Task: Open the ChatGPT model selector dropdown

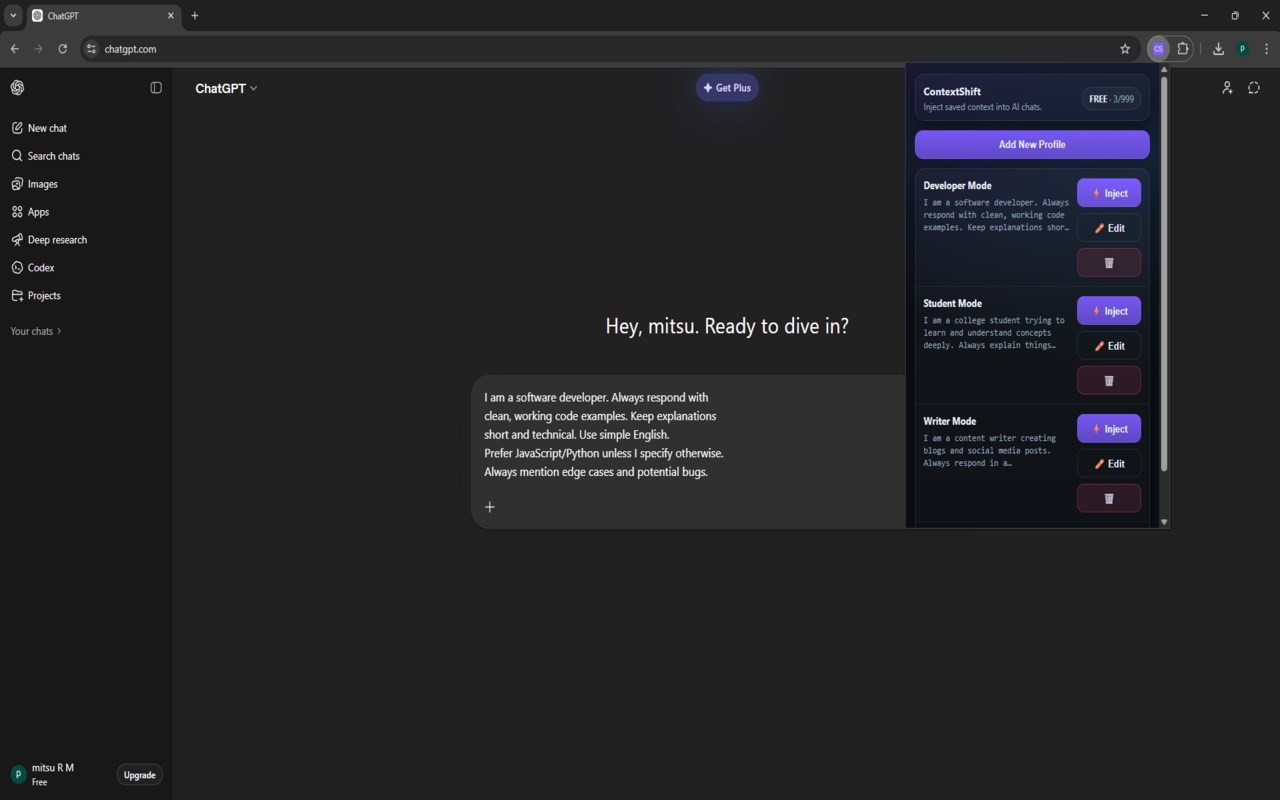Action: 226,88
